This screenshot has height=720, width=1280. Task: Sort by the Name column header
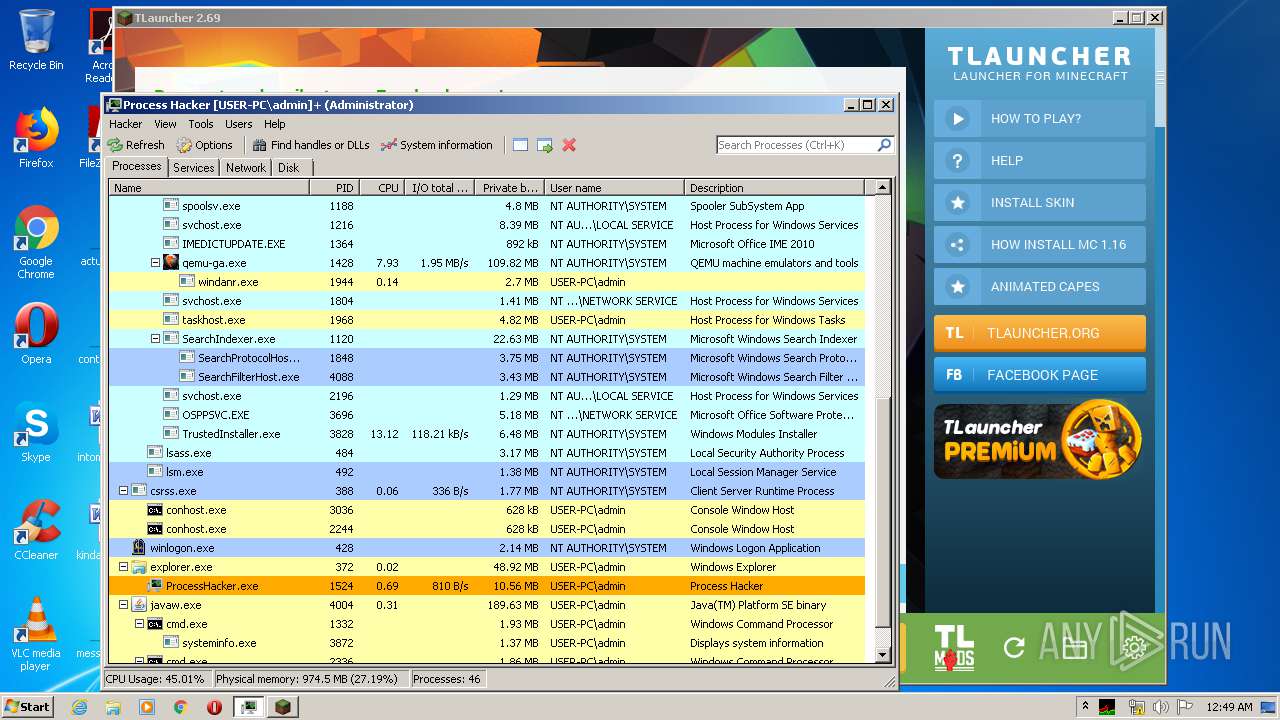[209, 188]
